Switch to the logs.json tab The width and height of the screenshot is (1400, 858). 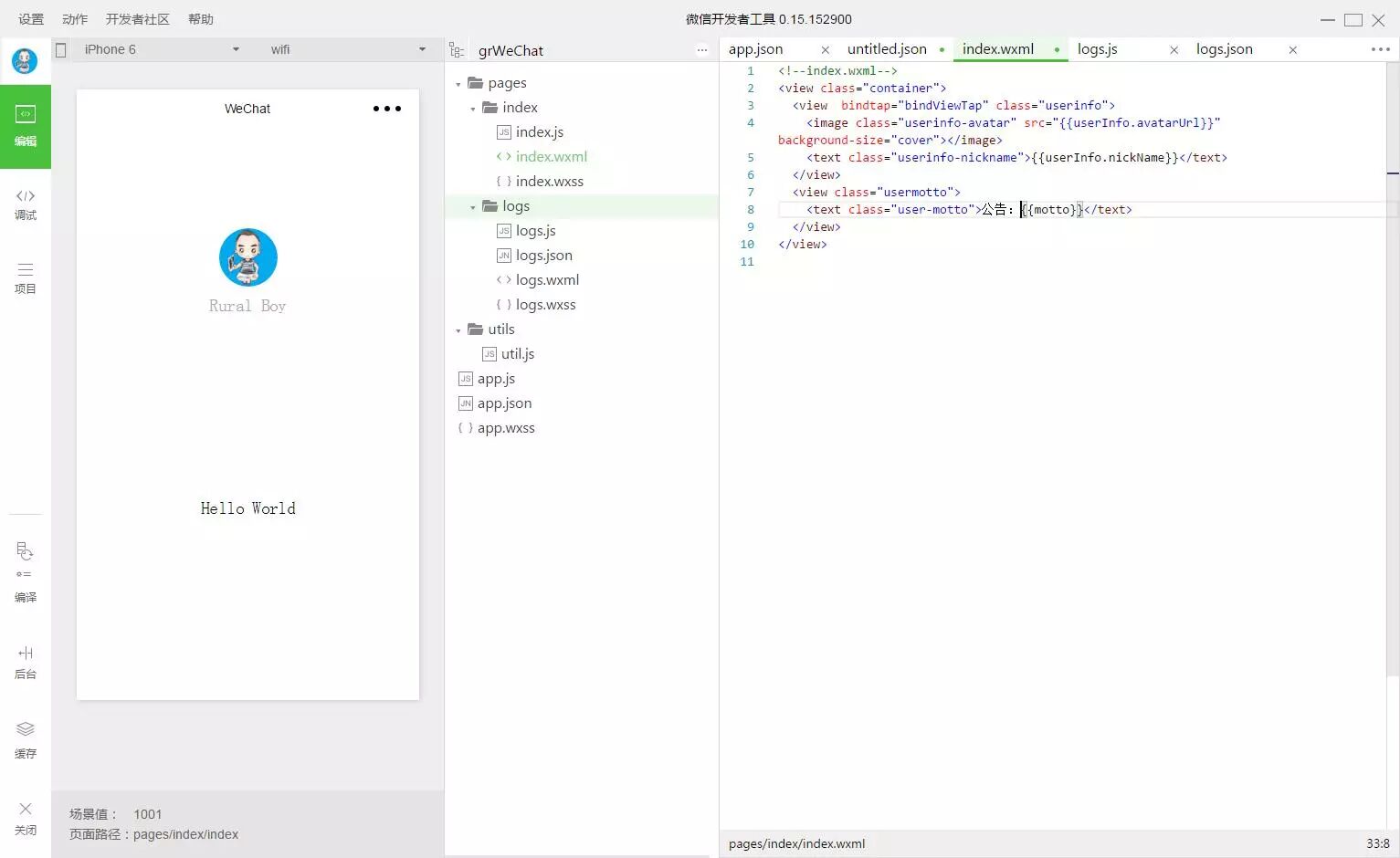pyautogui.click(x=1225, y=49)
